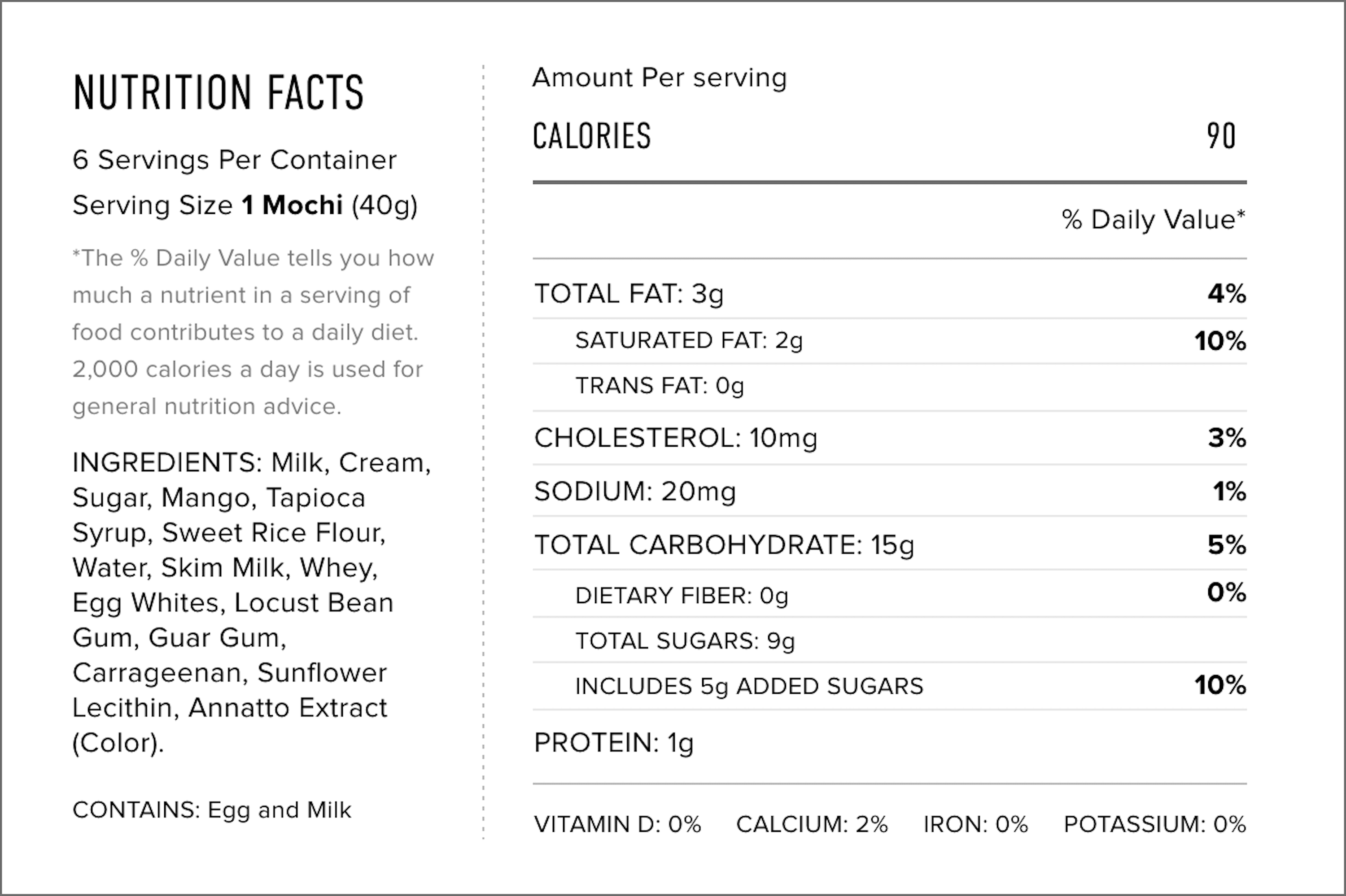1346x896 pixels.
Task: Click the calories value 90
Action: pos(1221,136)
